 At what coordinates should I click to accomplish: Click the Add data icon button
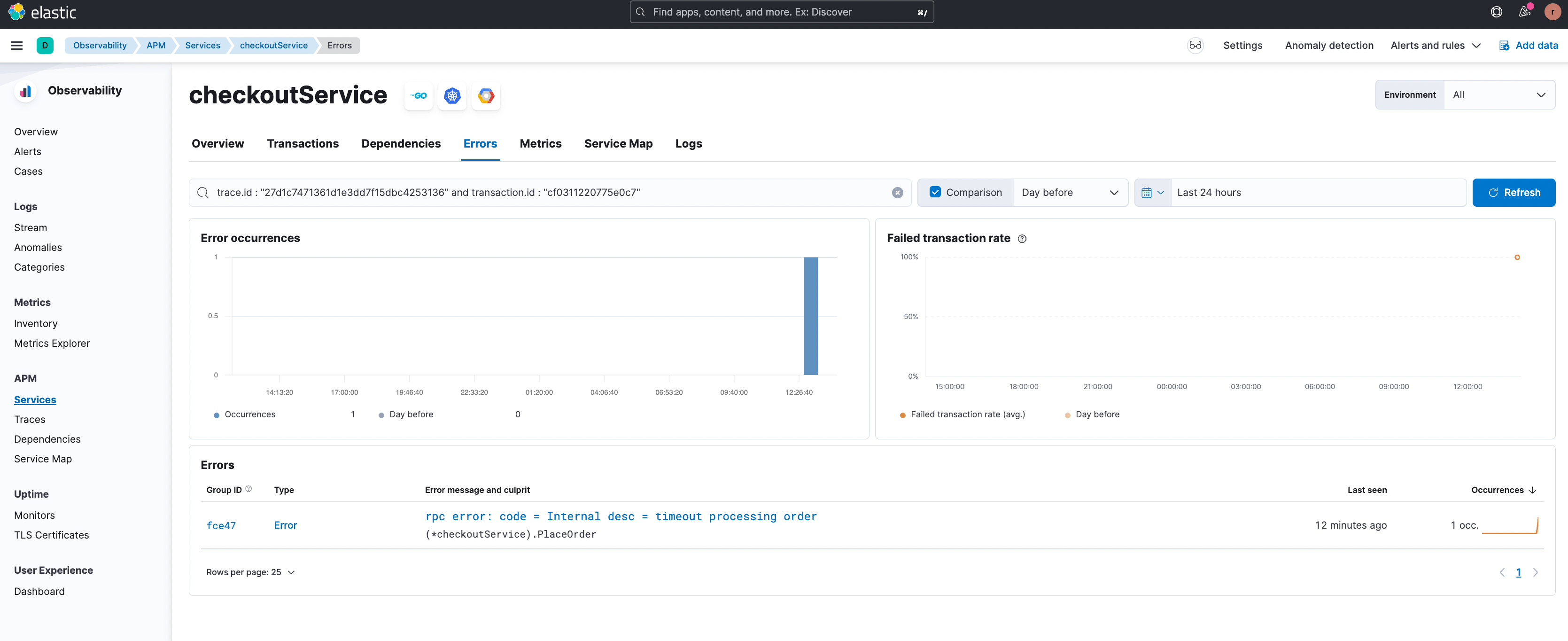pos(1504,45)
